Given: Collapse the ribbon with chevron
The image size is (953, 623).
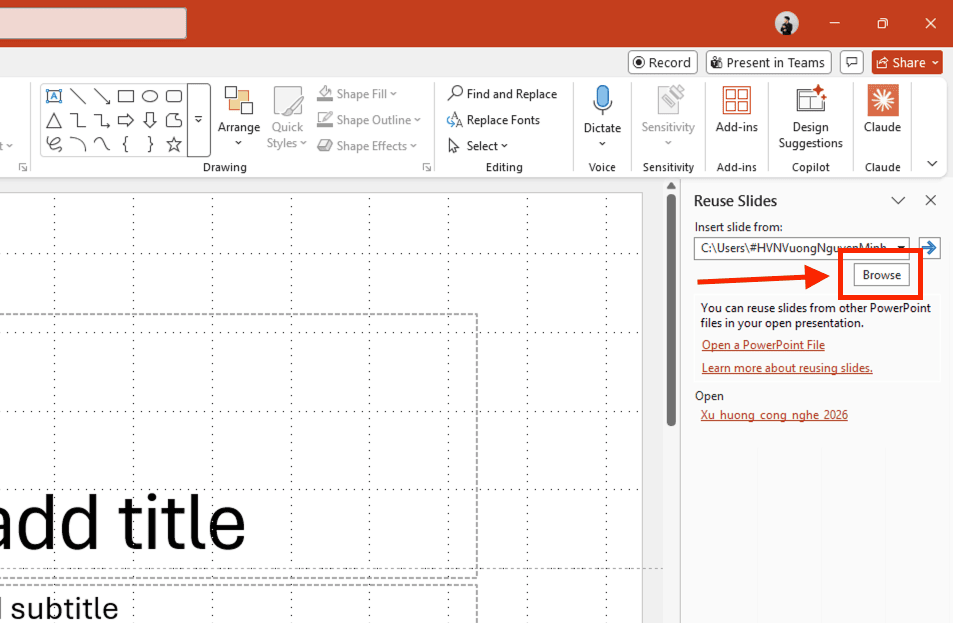Looking at the screenshot, I should 932,163.
